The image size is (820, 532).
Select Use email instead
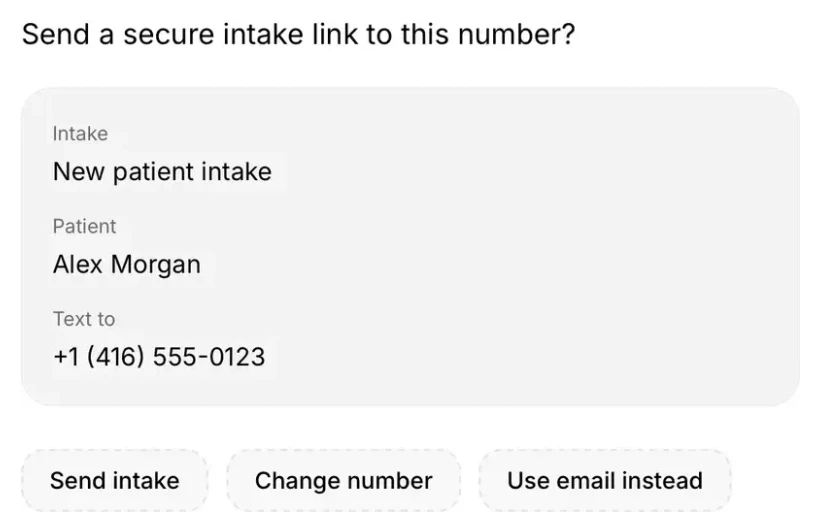pos(605,480)
